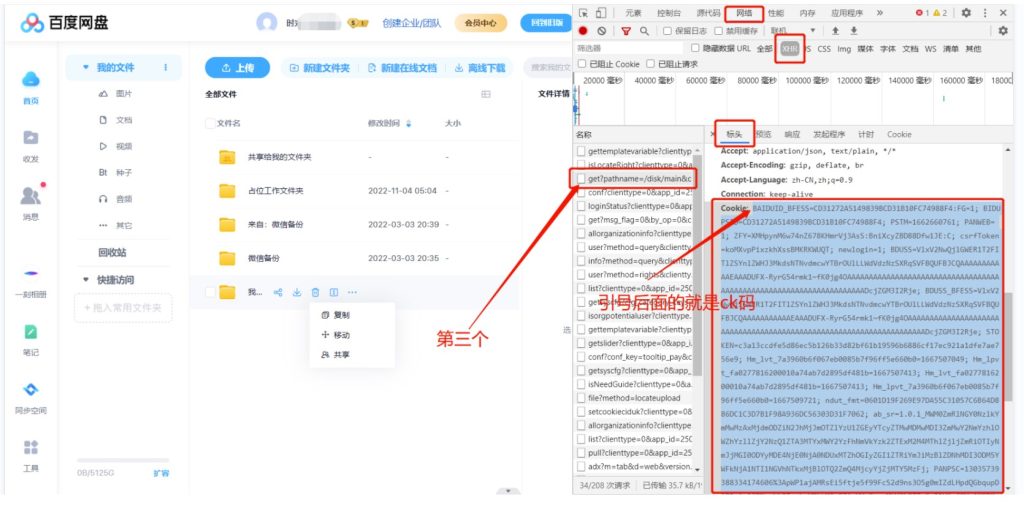Open the 会员中心 button

pos(481,24)
